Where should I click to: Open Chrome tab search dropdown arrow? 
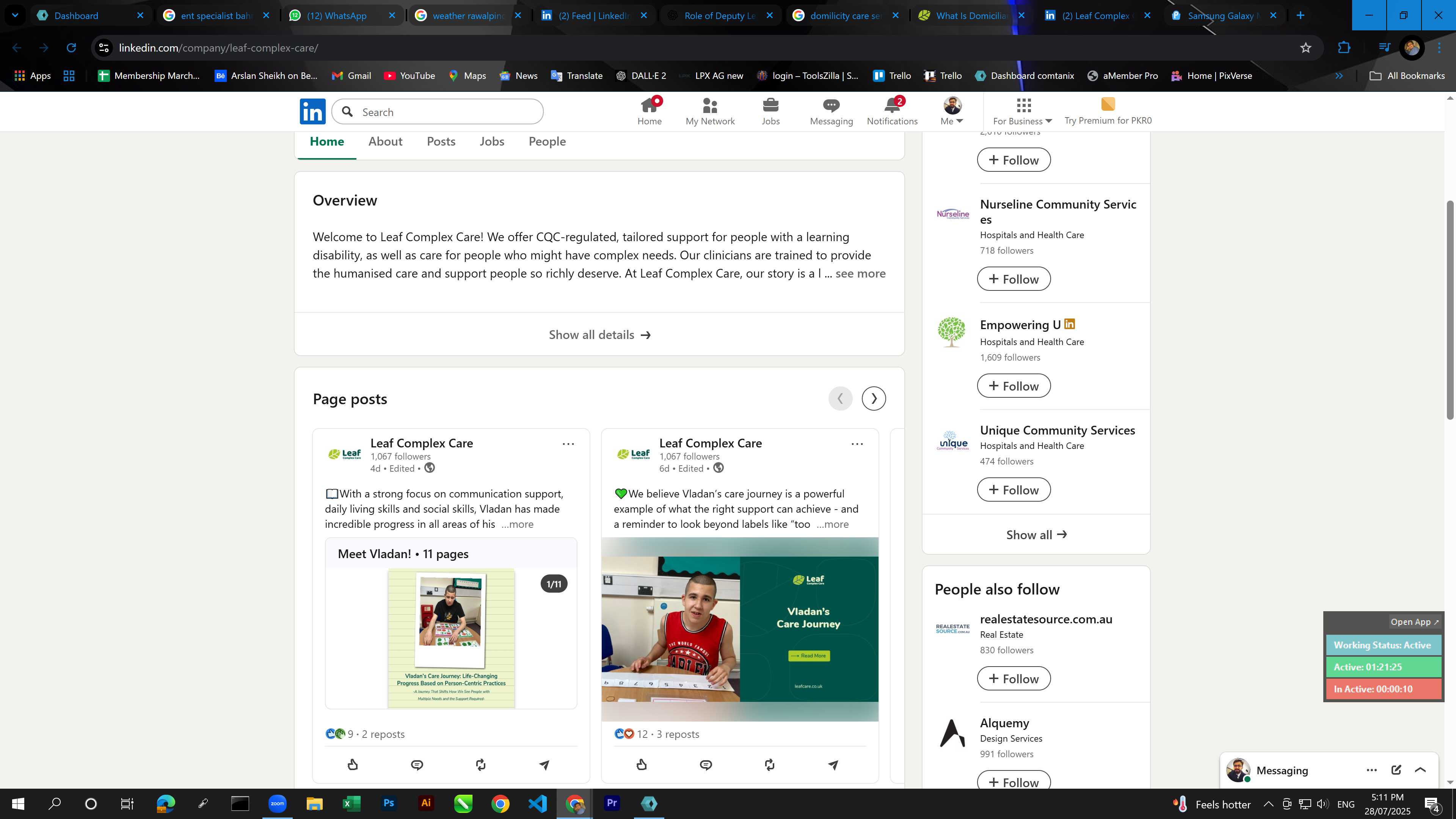[15, 15]
